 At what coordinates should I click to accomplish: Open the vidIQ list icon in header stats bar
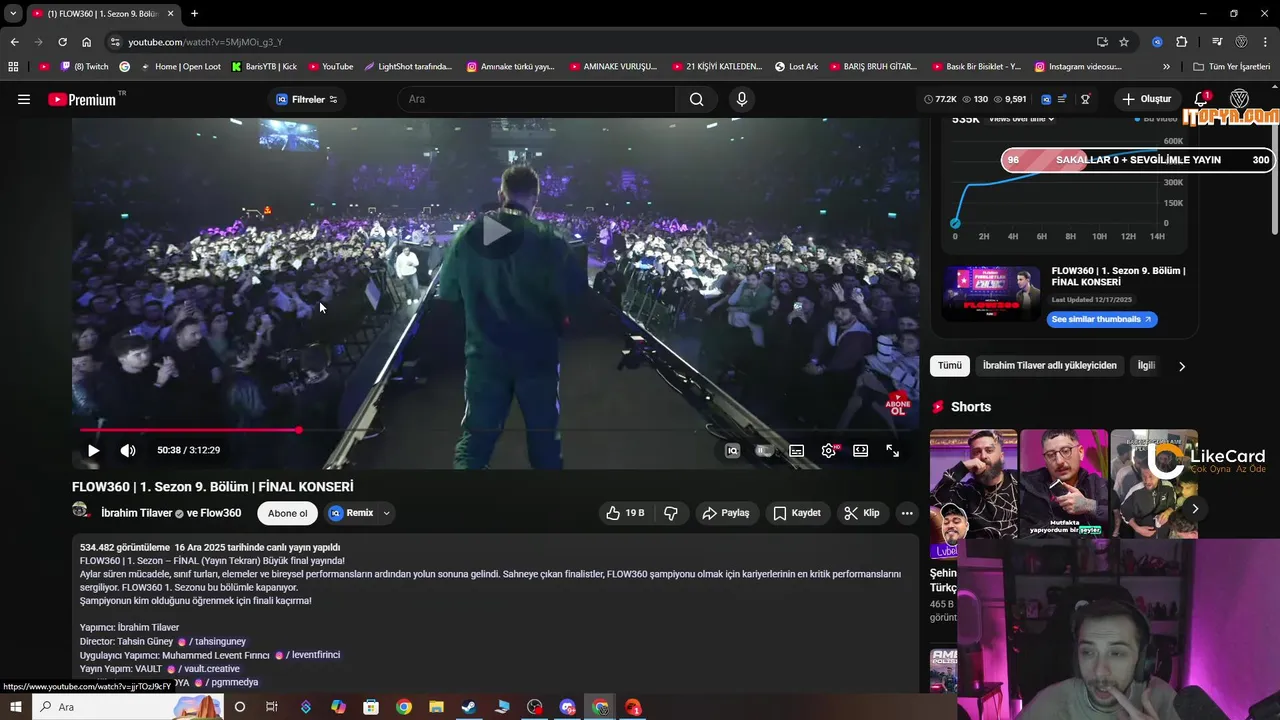click(1062, 99)
